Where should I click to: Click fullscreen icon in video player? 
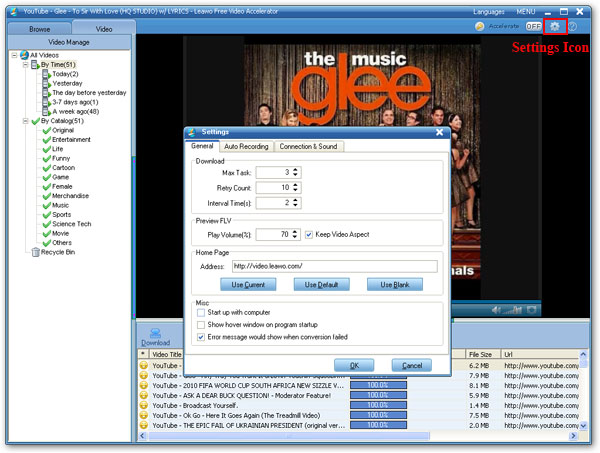point(532,310)
